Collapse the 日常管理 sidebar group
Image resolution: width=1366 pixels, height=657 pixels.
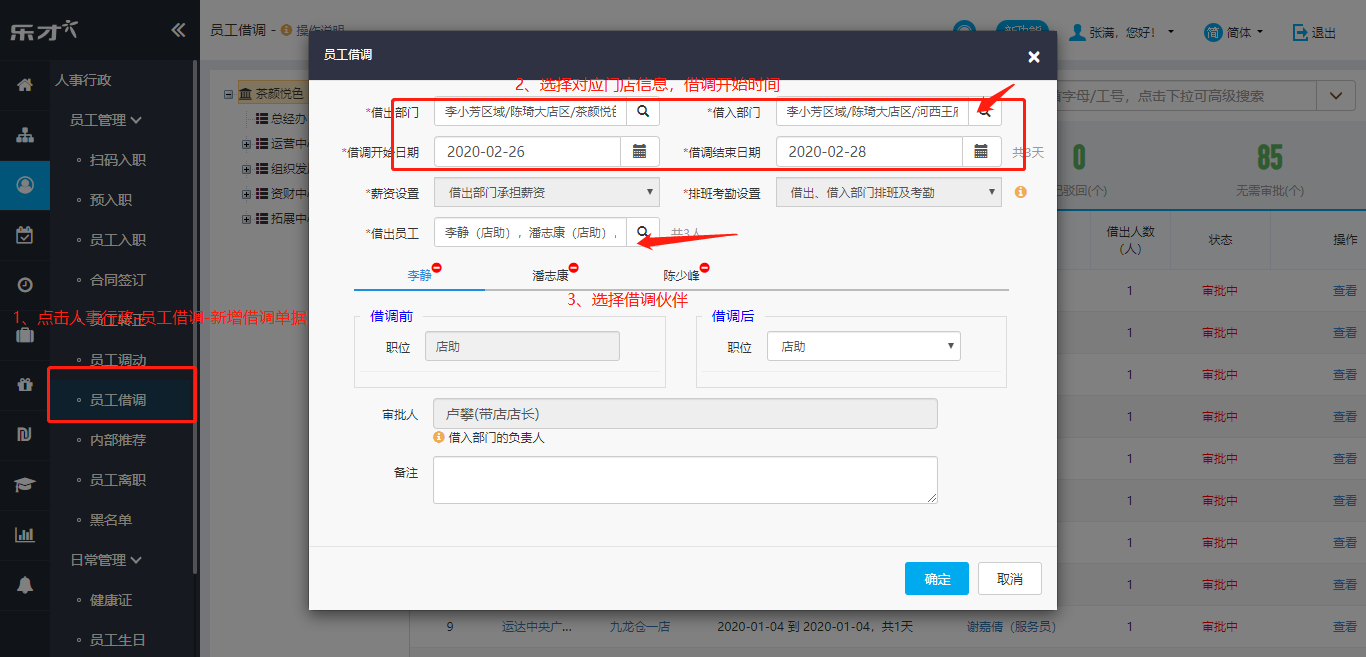[x=106, y=560]
